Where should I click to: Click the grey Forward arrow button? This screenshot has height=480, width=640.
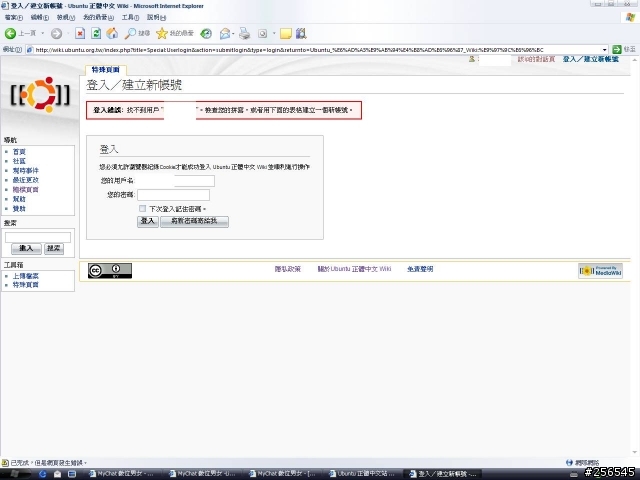pyautogui.click(x=56, y=33)
